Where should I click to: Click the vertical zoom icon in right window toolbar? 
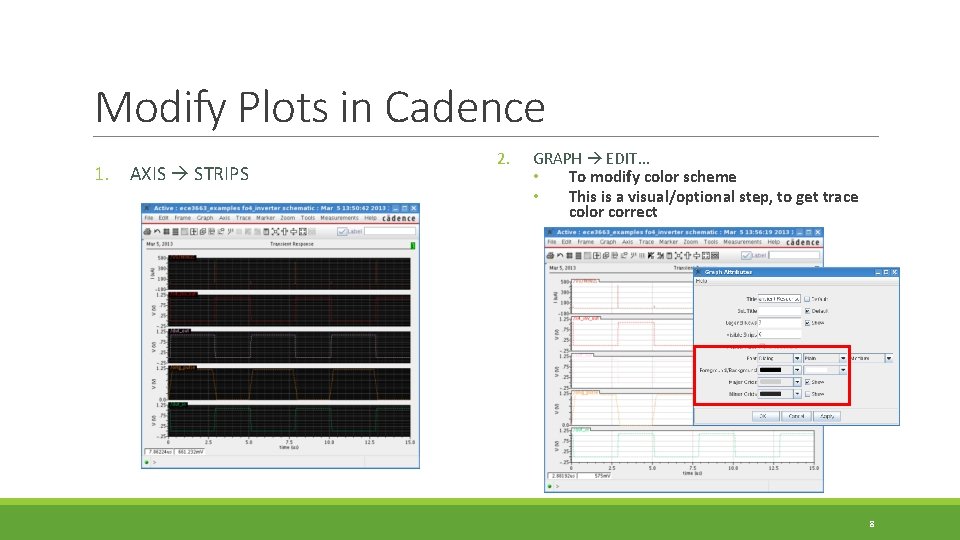click(x=696, y=255)
